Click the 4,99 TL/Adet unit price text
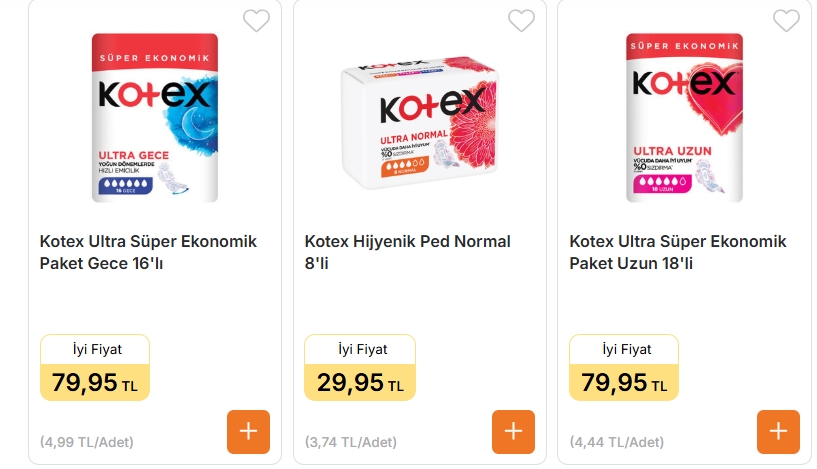 point(87,441)
